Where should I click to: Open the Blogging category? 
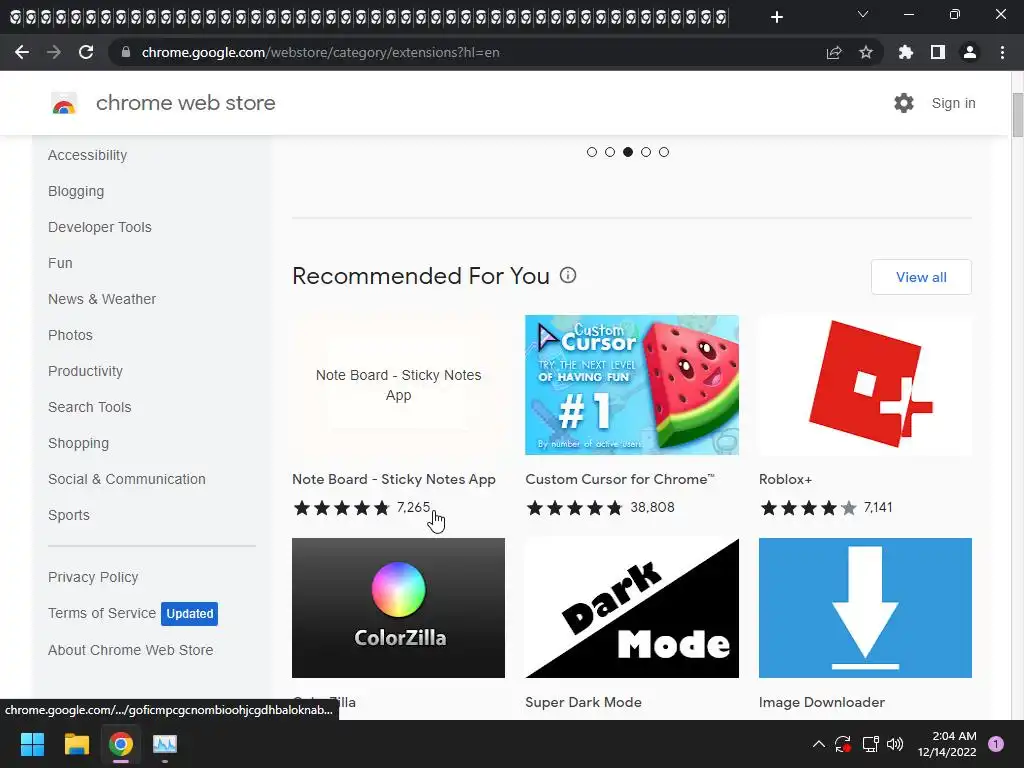tap(76, 191)
